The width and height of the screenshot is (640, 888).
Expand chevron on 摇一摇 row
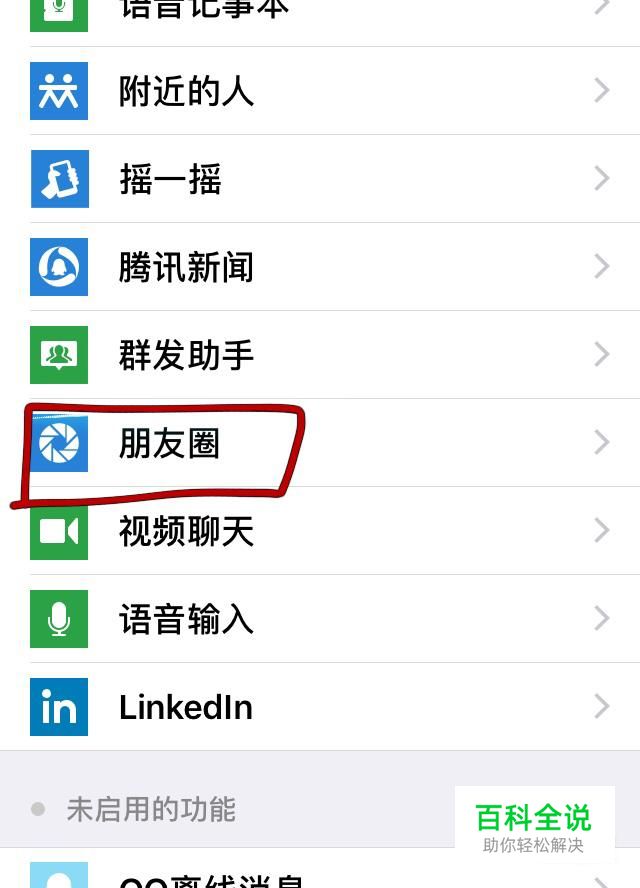pos(601,178)
